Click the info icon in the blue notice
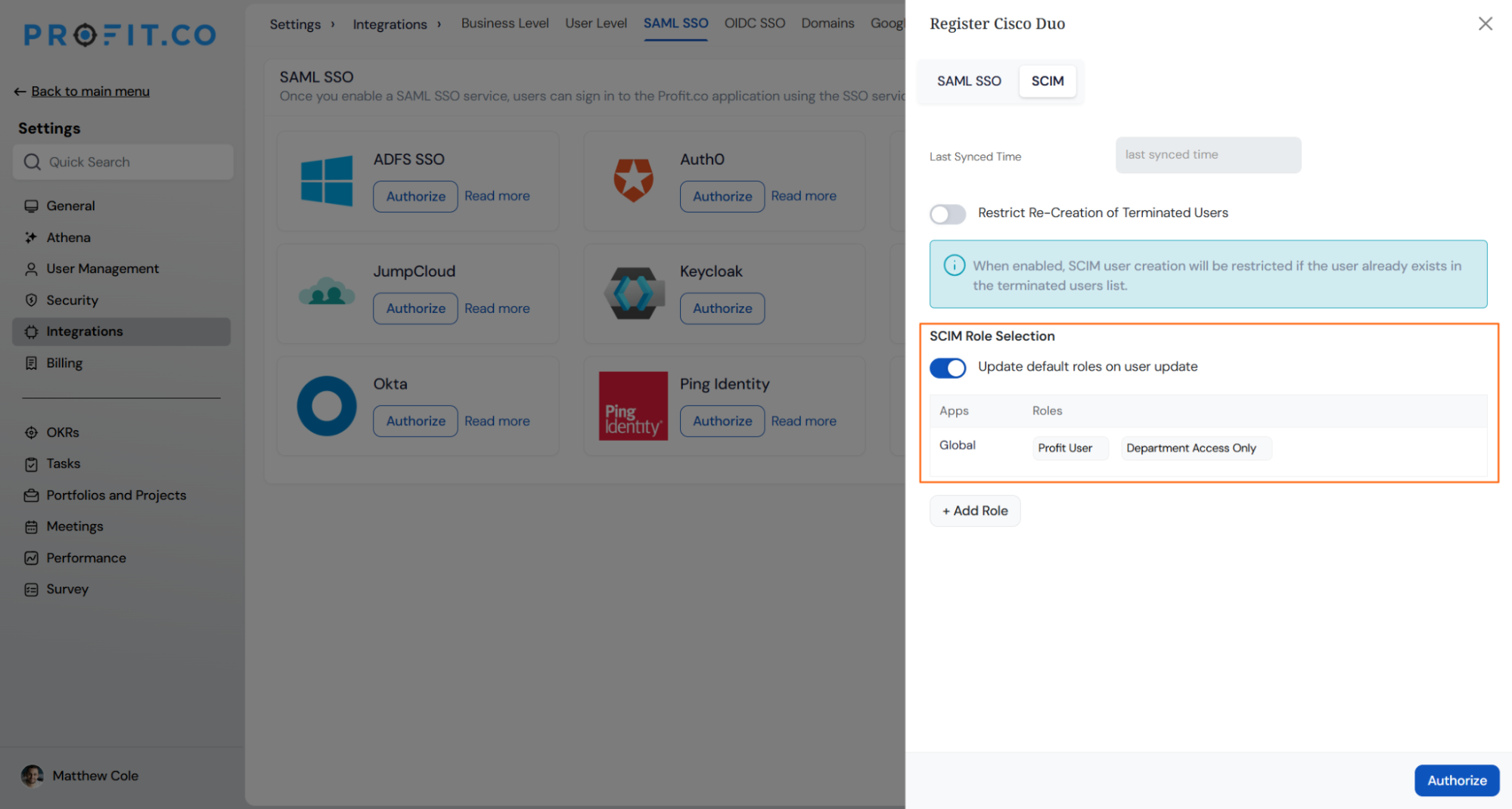Image resolution: width=1512 pixels, height=809 pixels. (x=954, y=265)
